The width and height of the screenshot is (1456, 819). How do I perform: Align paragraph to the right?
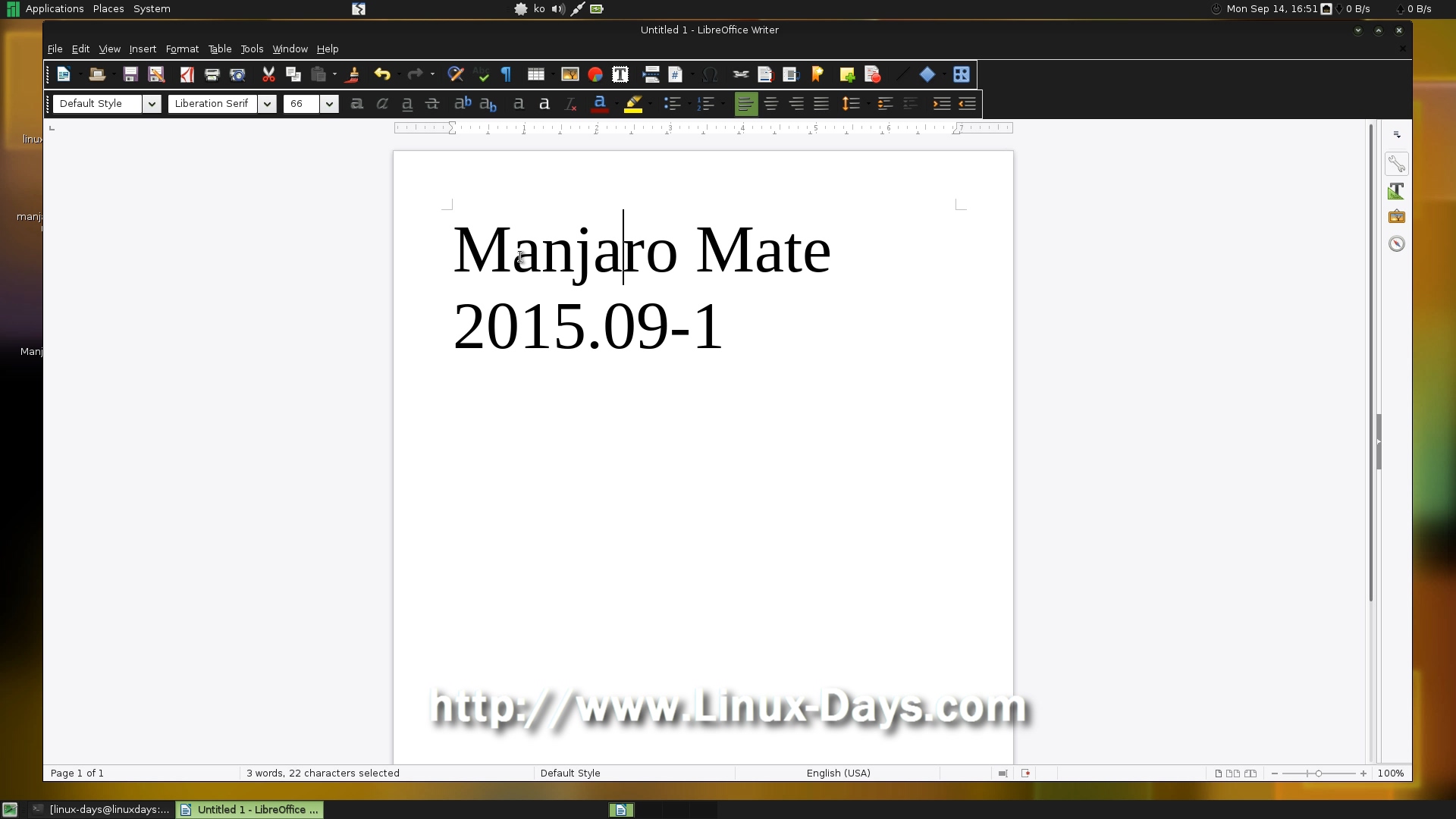(x=796, y=104)
